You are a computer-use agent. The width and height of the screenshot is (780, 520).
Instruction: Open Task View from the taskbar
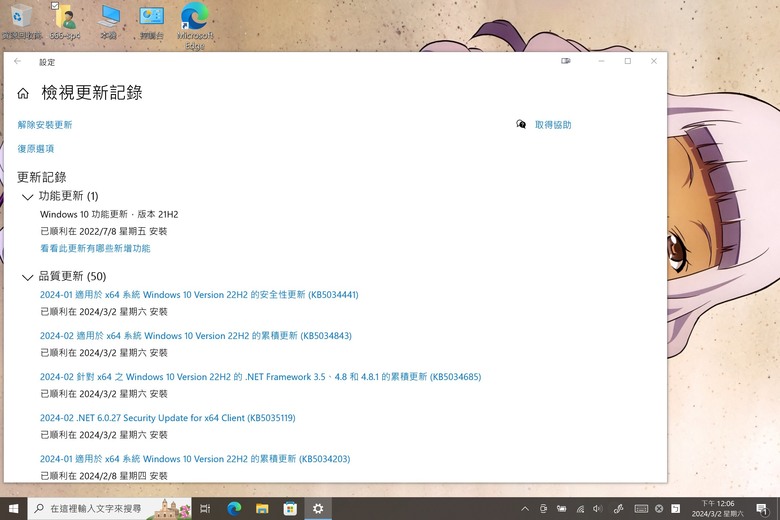205,509
